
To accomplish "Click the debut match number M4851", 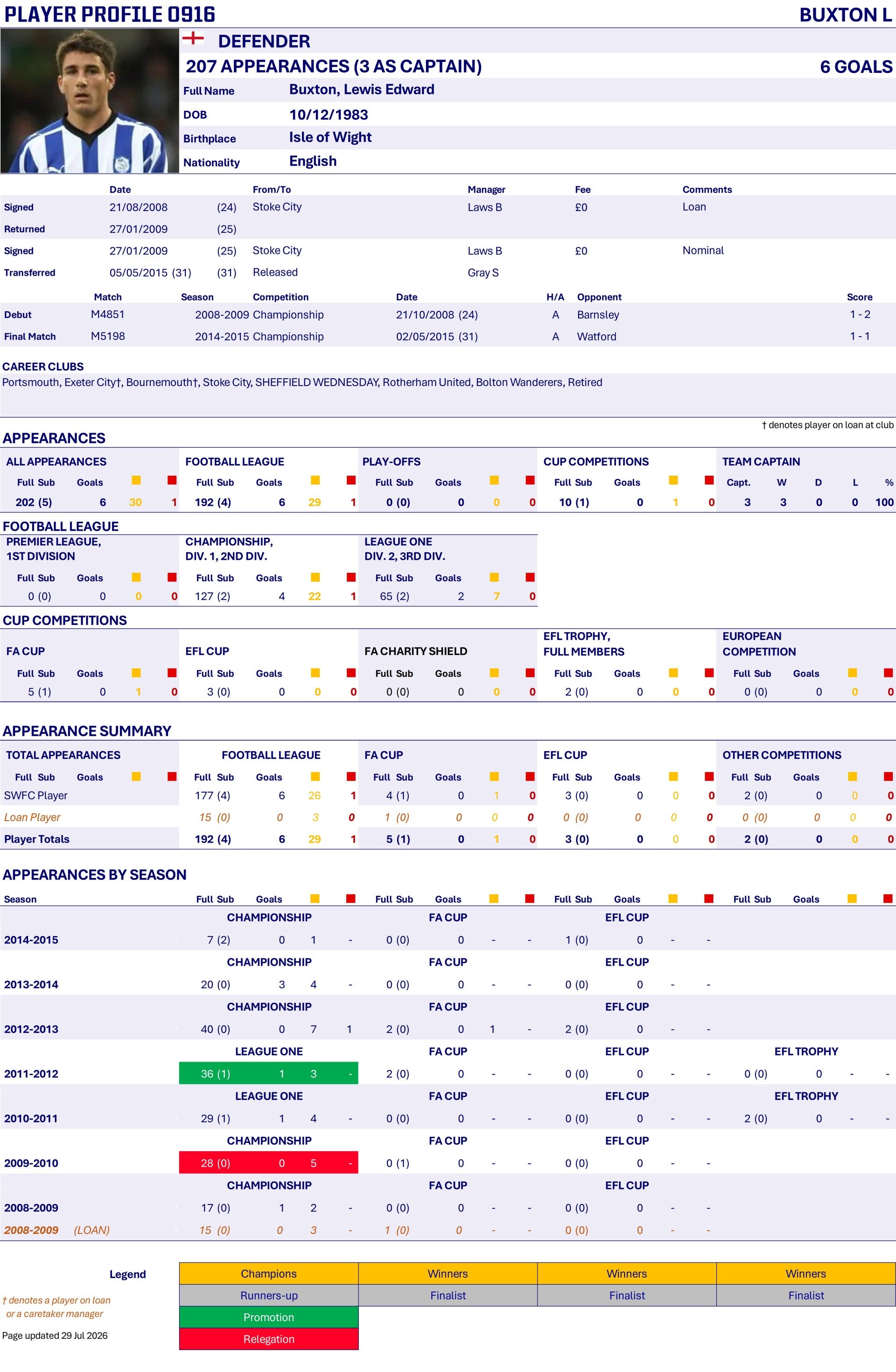I will click(108, 314).
